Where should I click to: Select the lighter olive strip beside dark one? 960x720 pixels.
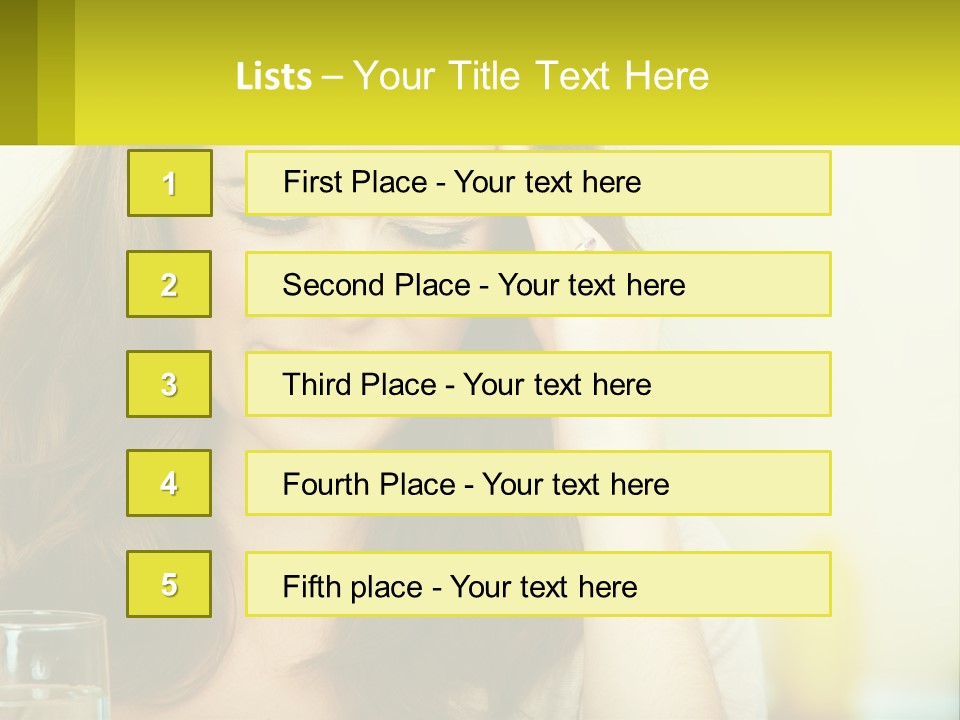(56, 72)
